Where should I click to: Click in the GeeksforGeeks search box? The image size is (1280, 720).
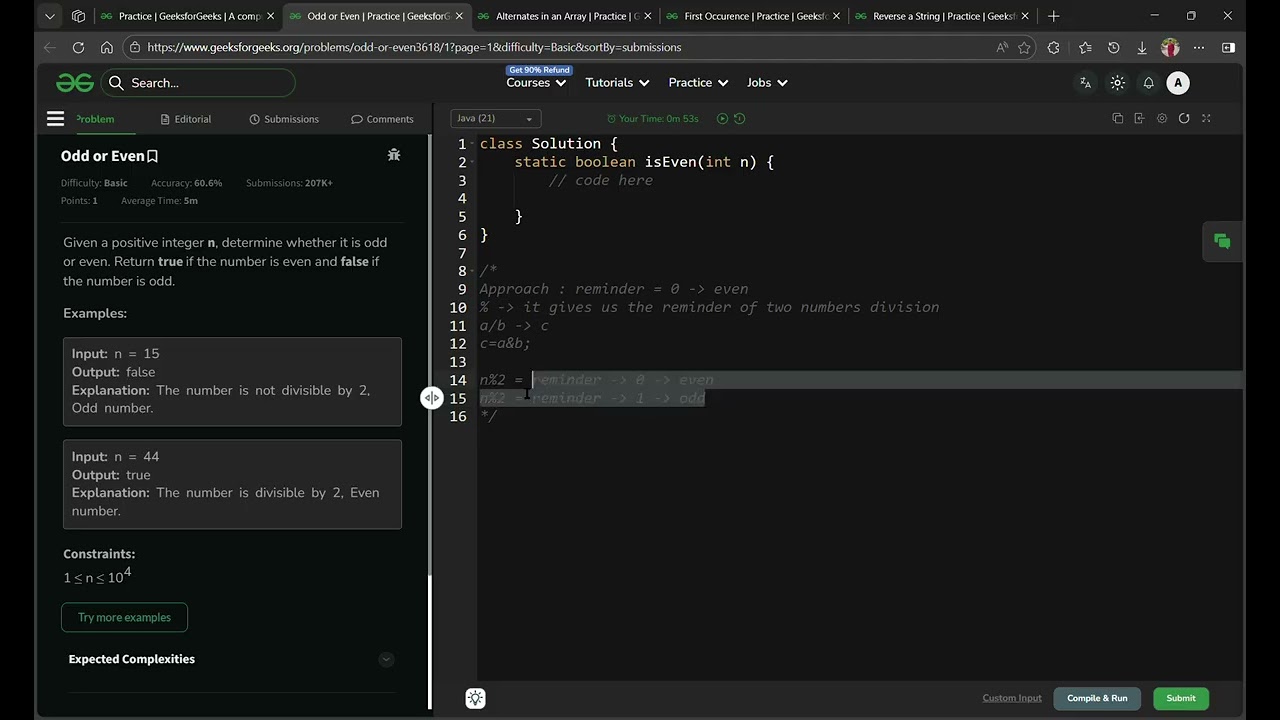pyautogui.click(x=199, y=83)
